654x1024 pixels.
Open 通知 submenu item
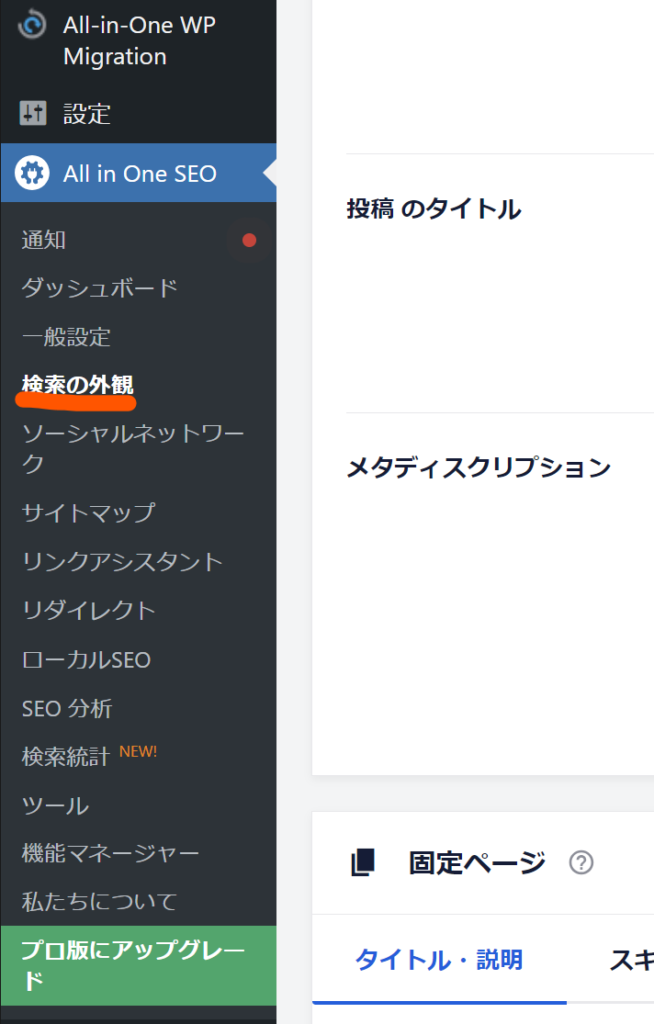click(44, 240)
